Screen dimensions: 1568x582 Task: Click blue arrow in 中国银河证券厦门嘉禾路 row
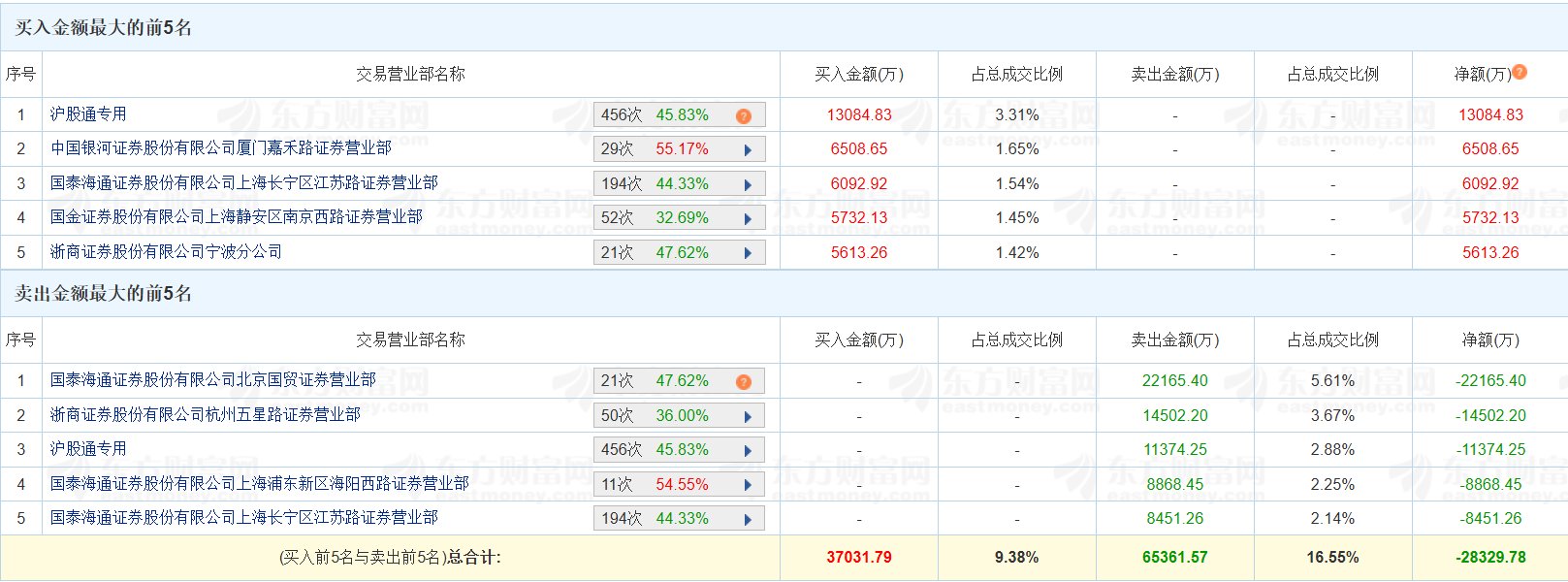click(748, 150)
